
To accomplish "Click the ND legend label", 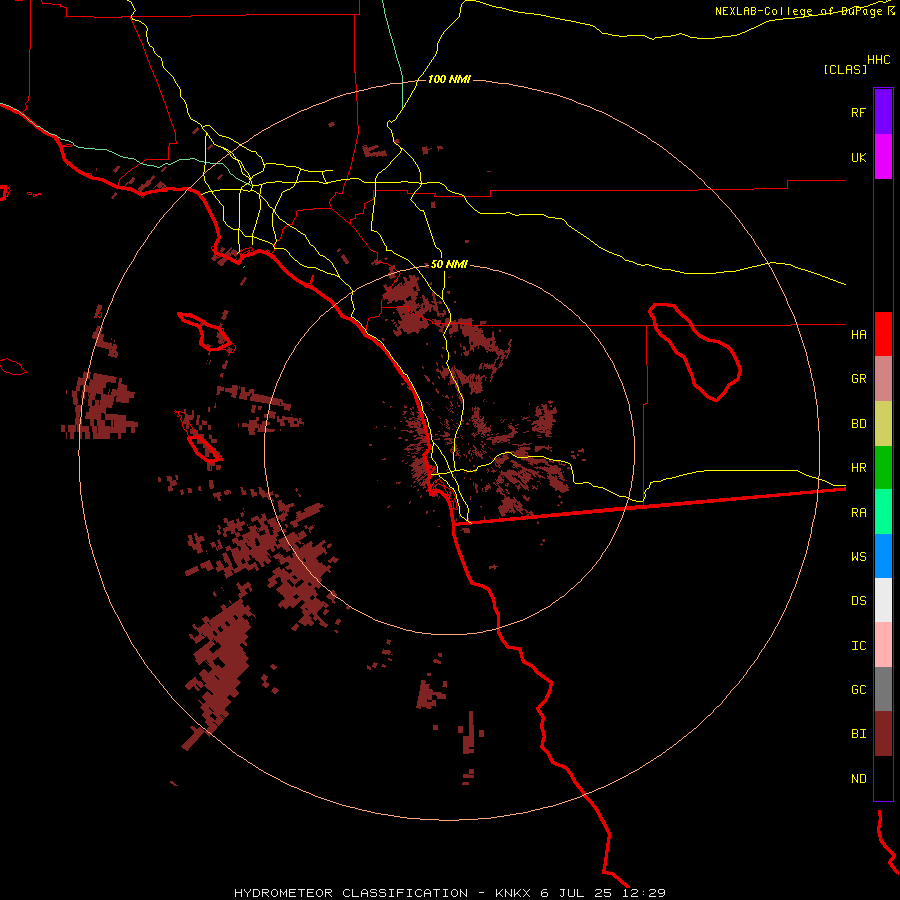I will pyautogui.click(x=858, y=779).
